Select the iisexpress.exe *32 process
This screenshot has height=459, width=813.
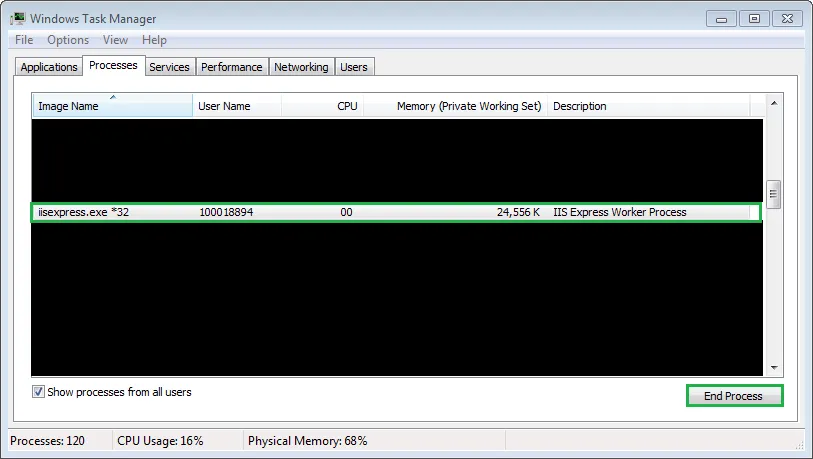pyautogui.click(x=396, y=212)
